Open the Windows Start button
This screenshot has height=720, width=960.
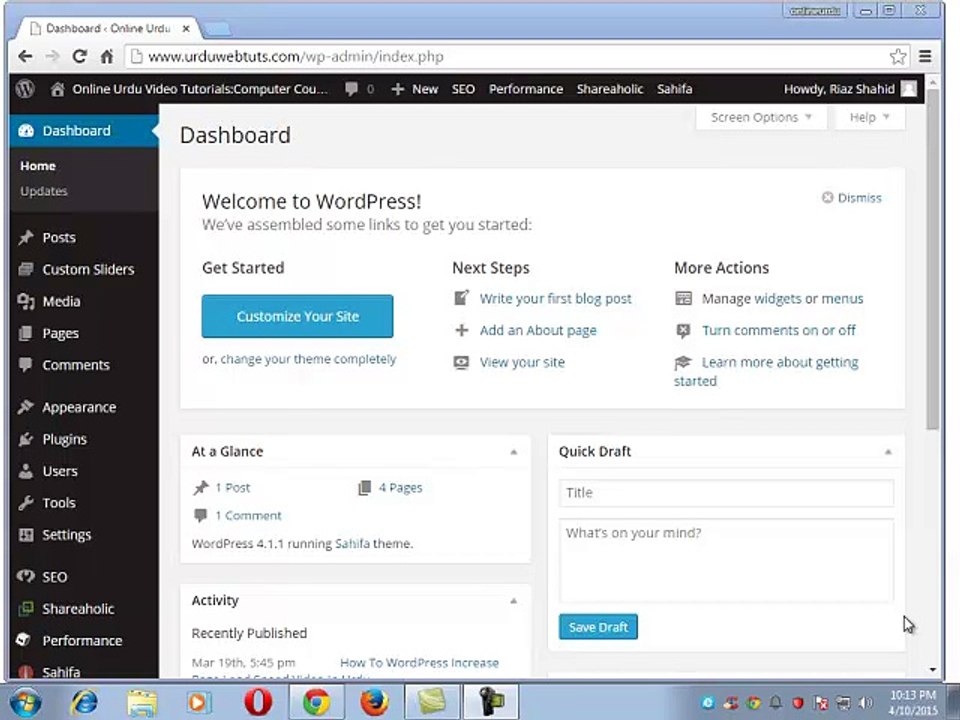25,702
